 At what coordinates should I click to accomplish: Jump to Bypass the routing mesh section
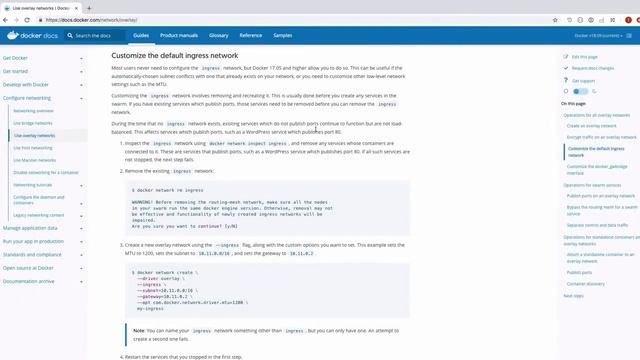(x=602, y=210)
